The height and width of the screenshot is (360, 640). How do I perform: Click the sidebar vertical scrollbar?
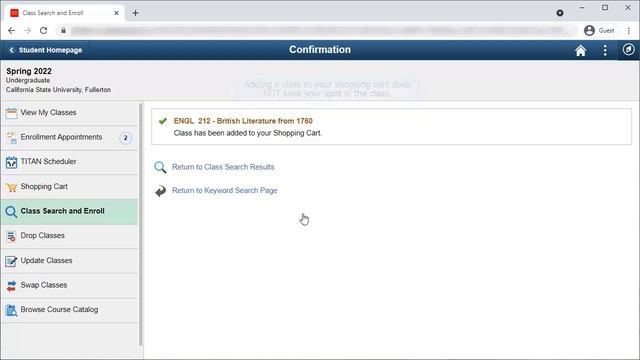pos(141,224)
